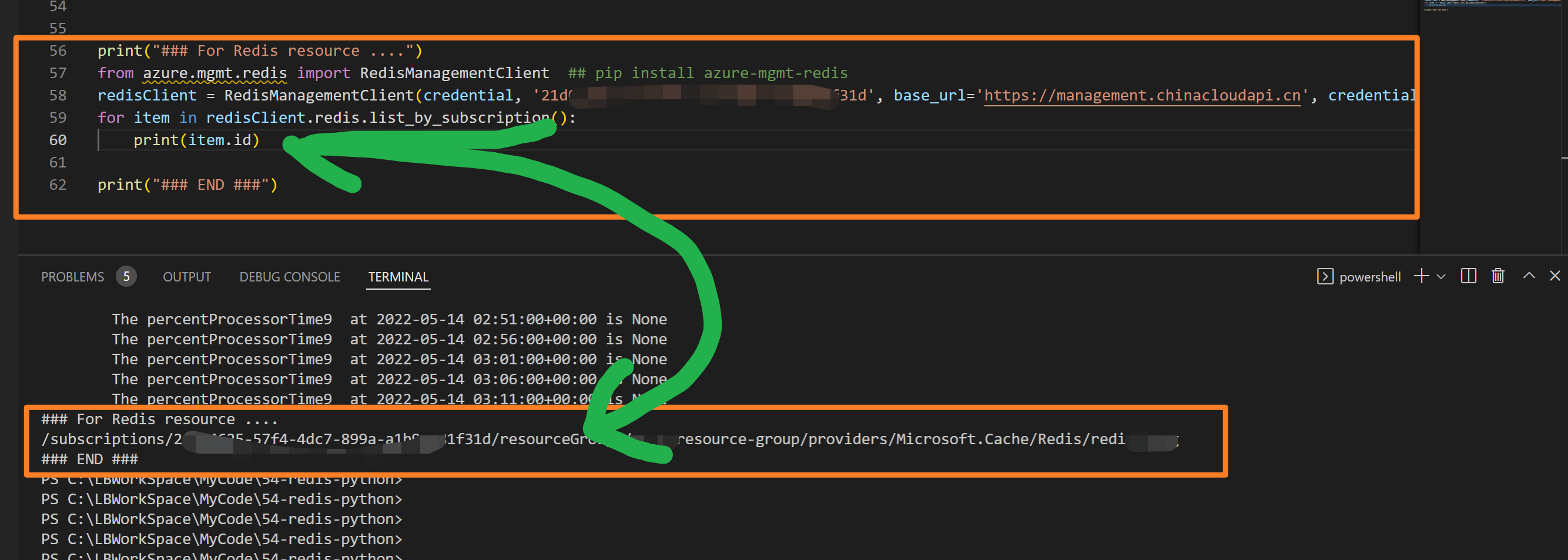Screen dimensions: 1568x560
Task: Click the underlined azure.mgmt.redis import warning
Action: pos(215,73)
